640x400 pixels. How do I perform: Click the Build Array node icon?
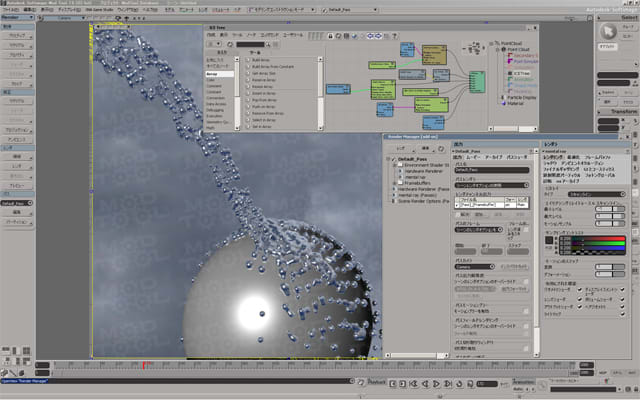pos(248,60)
